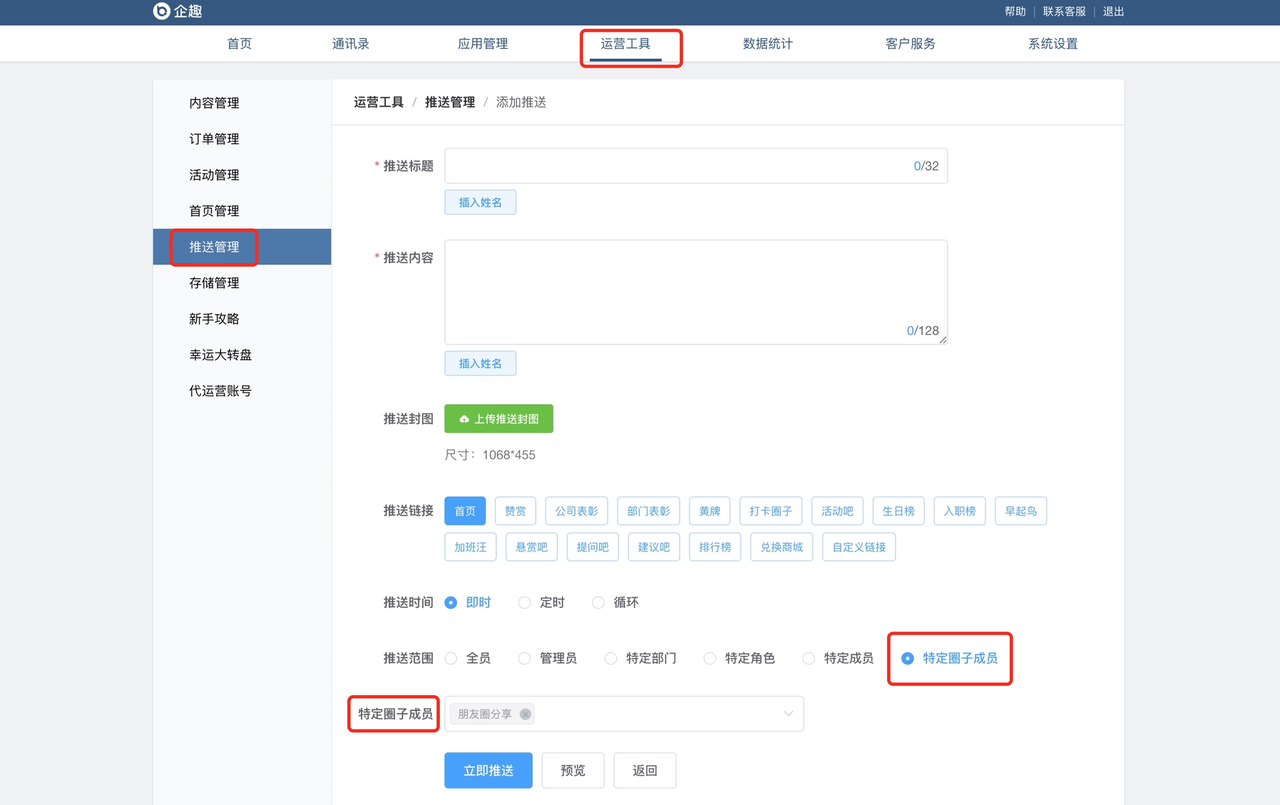Choose 特定角色 as push range
The height and width of the screenshot is (805, 1280).
[x=709, y=658]
